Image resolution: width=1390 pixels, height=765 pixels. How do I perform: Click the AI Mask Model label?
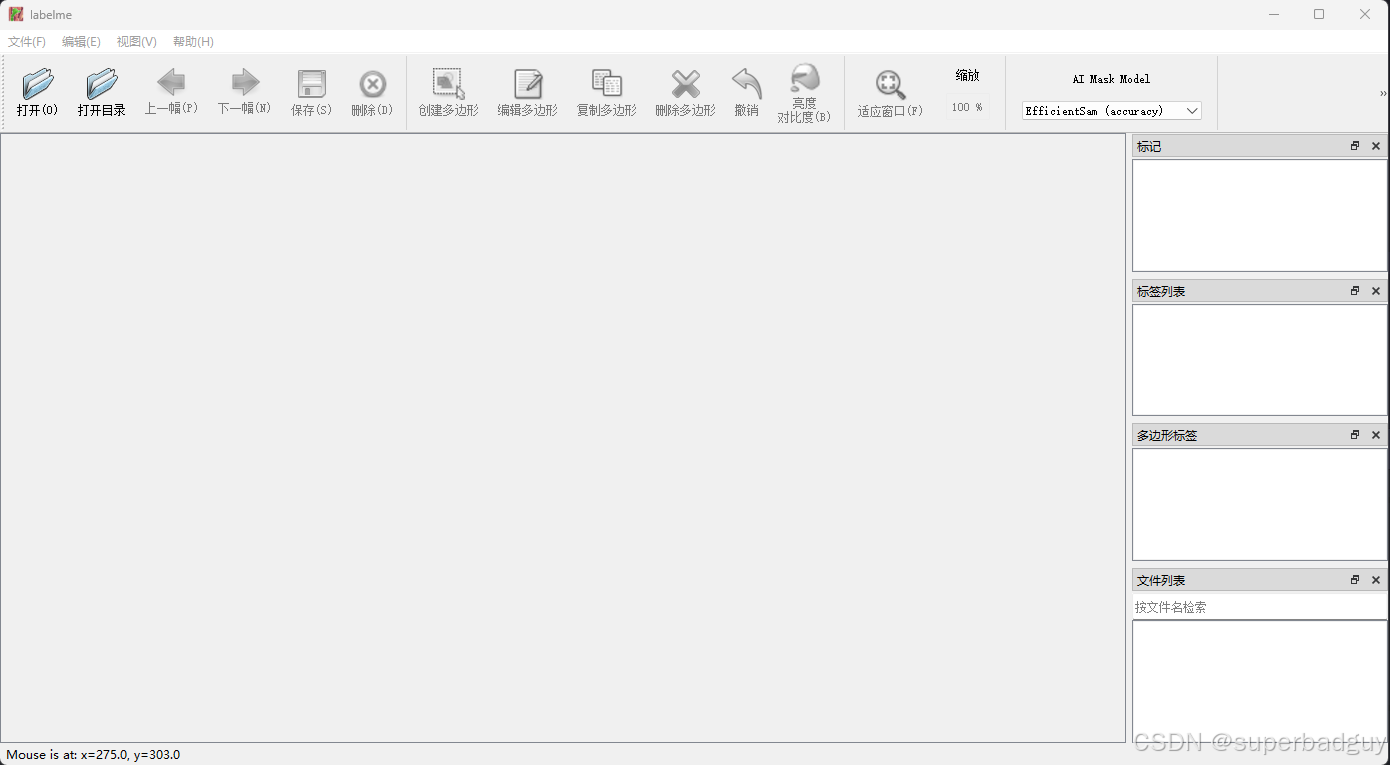[1111, 79]
